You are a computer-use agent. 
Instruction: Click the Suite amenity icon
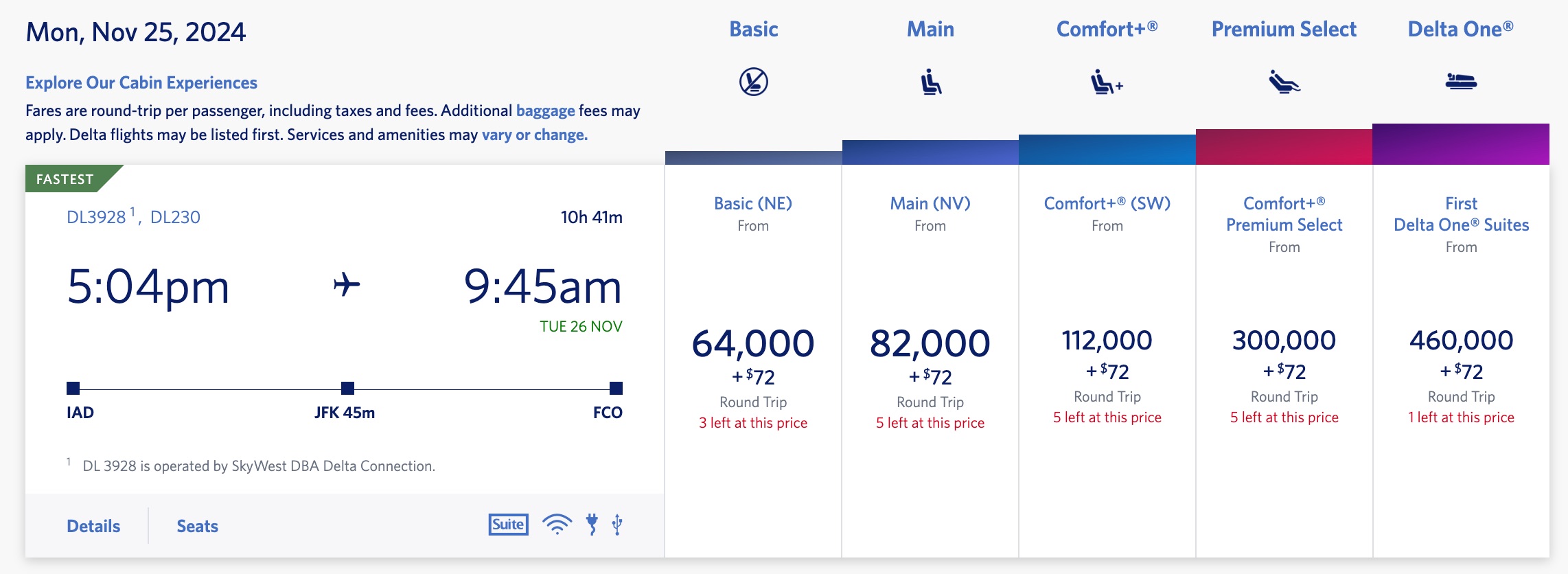508,525
